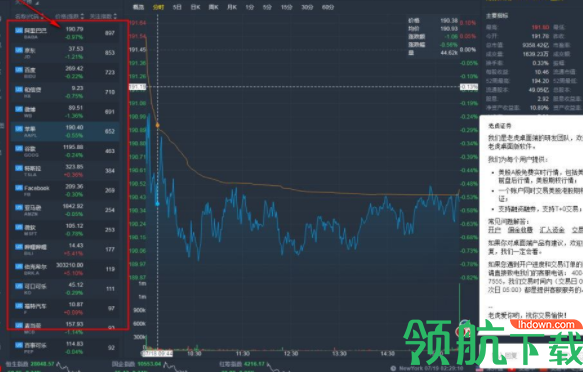Select the 百事可乐 PEP stock row
Screen dimensions: 583x372
pos(65,348)
